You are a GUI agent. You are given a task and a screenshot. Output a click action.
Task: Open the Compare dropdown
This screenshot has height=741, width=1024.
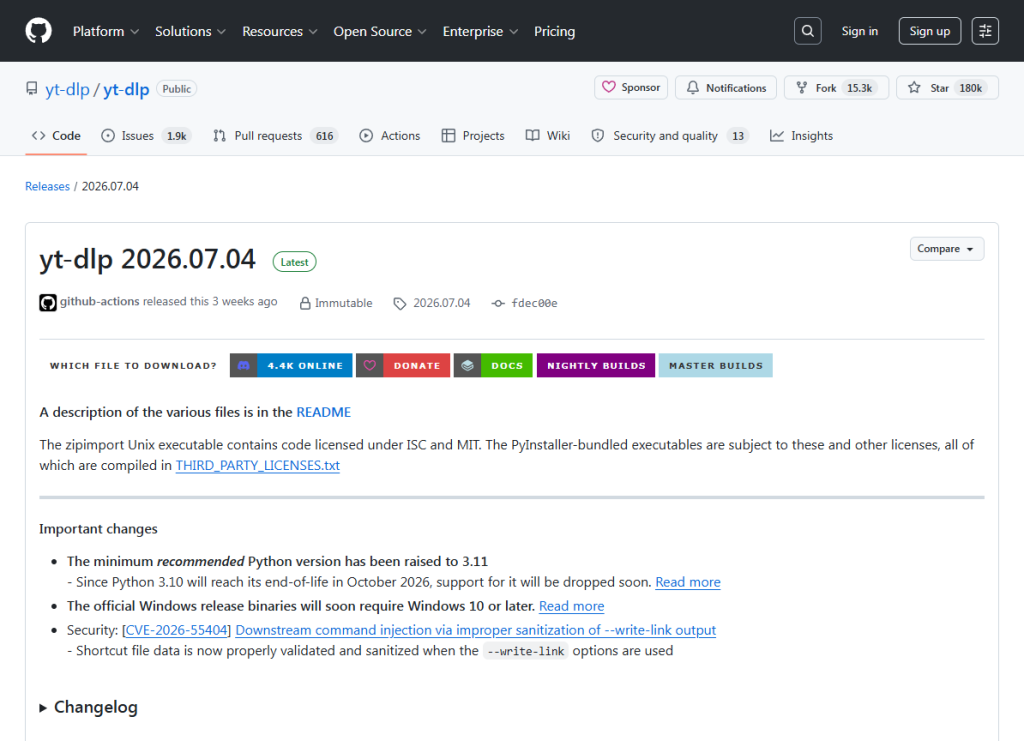pos(946,249)
